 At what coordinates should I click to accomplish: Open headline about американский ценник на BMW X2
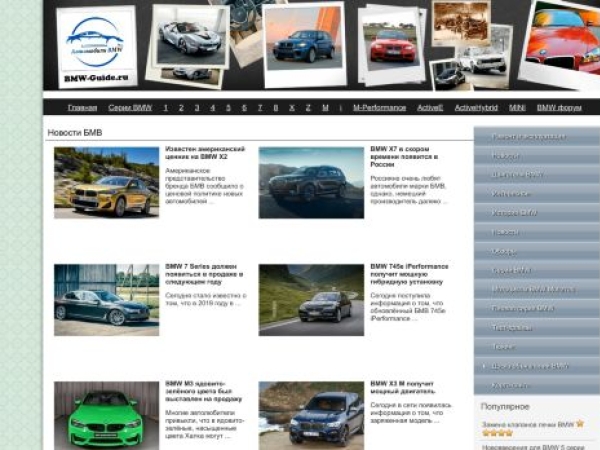205,153
